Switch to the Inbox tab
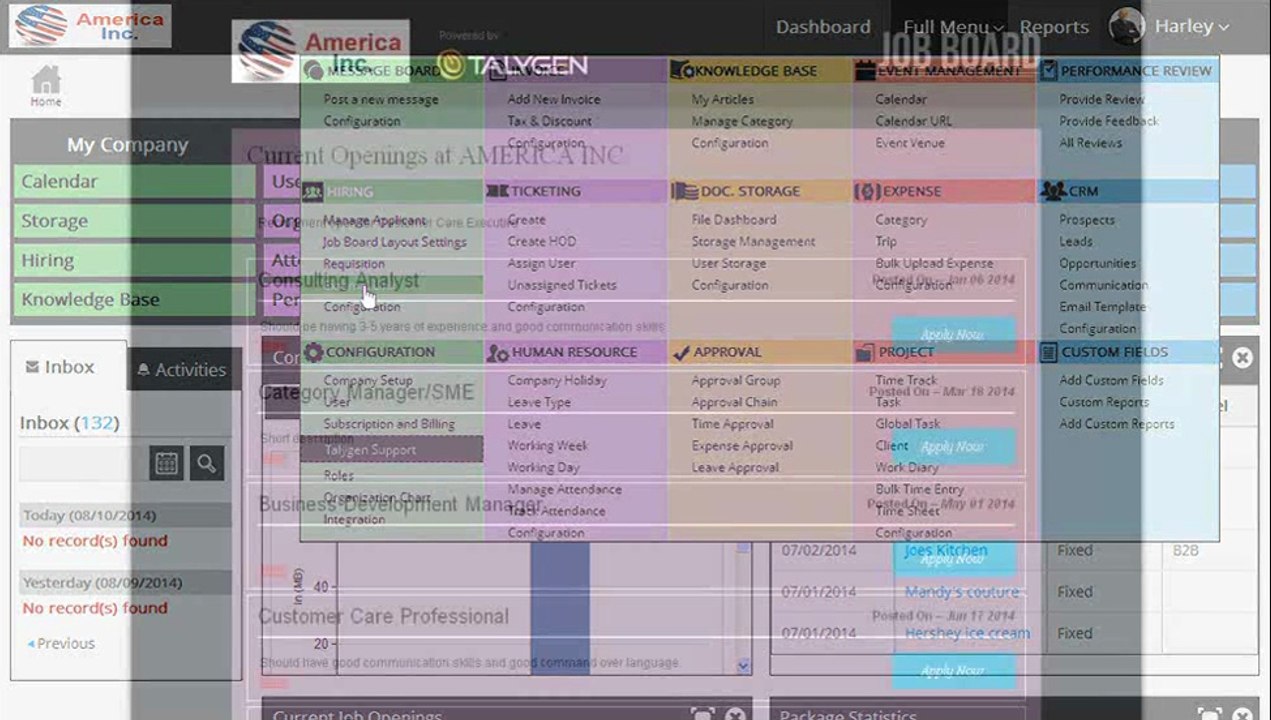The image size is (1271, 720). coord(68,367)
